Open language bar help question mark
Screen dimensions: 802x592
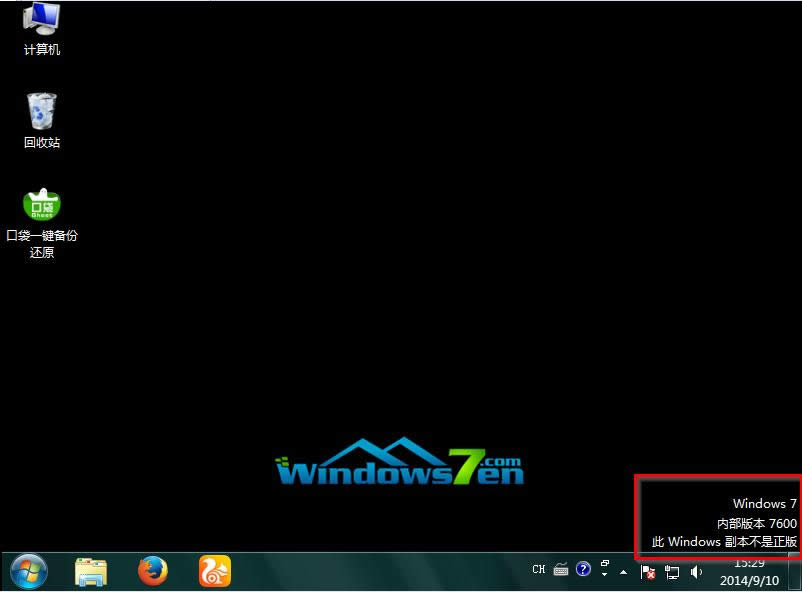tap(583, 569)
